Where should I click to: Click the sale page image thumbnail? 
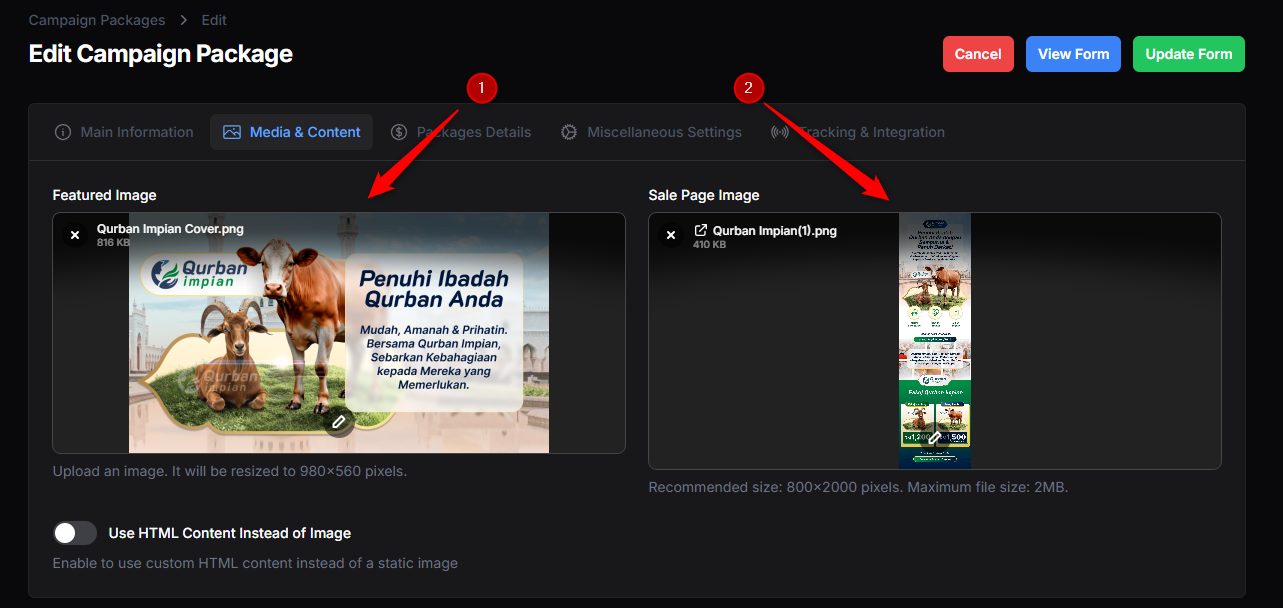click(935, 341)
